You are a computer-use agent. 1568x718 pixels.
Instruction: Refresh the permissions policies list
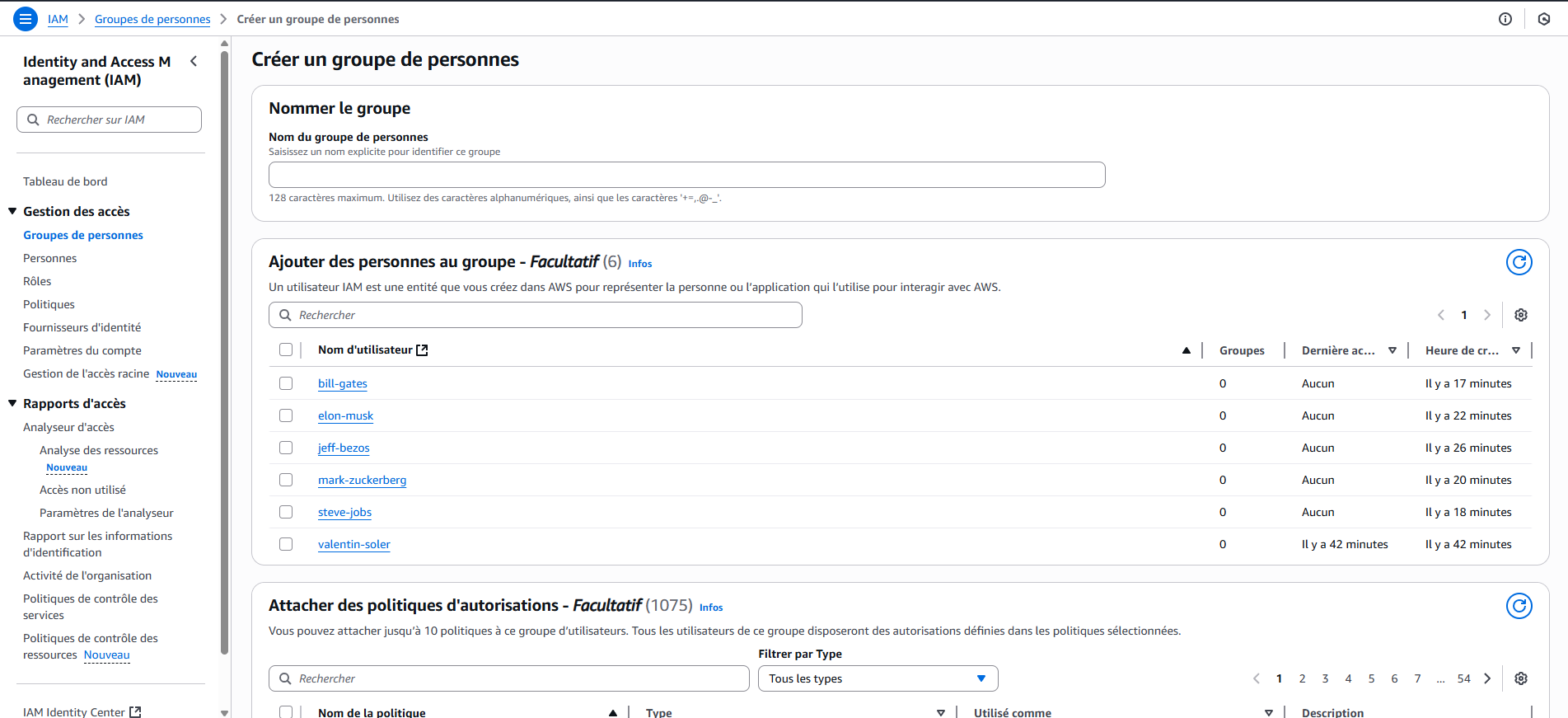point(1519,606)
